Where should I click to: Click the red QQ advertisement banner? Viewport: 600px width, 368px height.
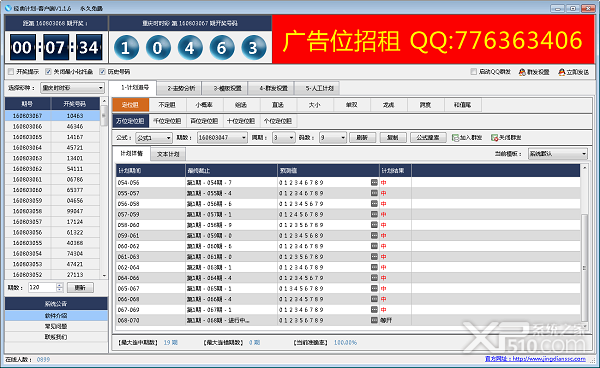[433, 39]
